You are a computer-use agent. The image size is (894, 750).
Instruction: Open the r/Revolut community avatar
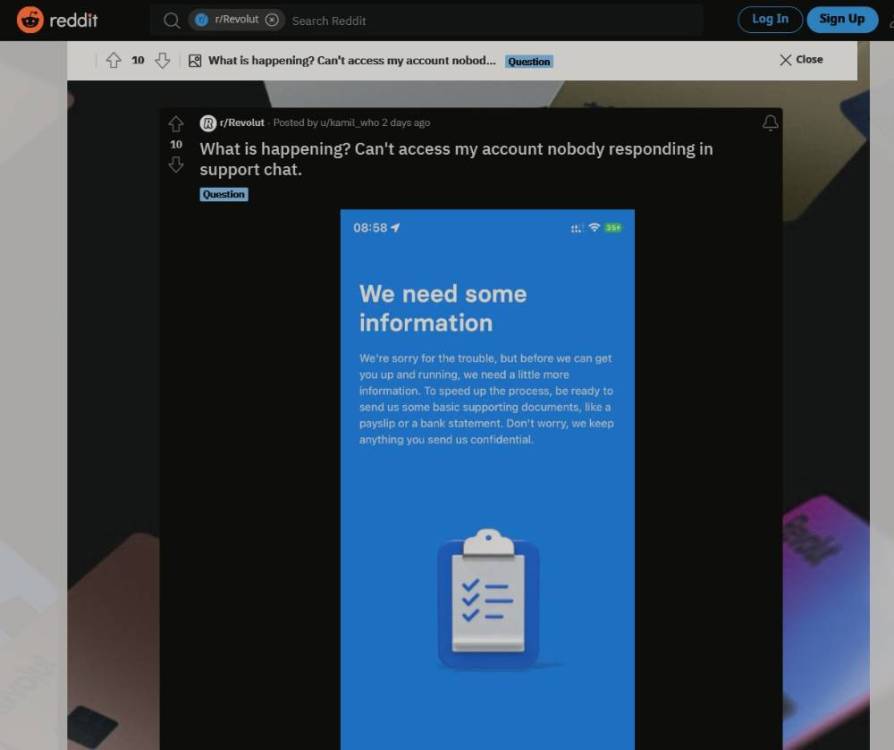pos(208,123)
